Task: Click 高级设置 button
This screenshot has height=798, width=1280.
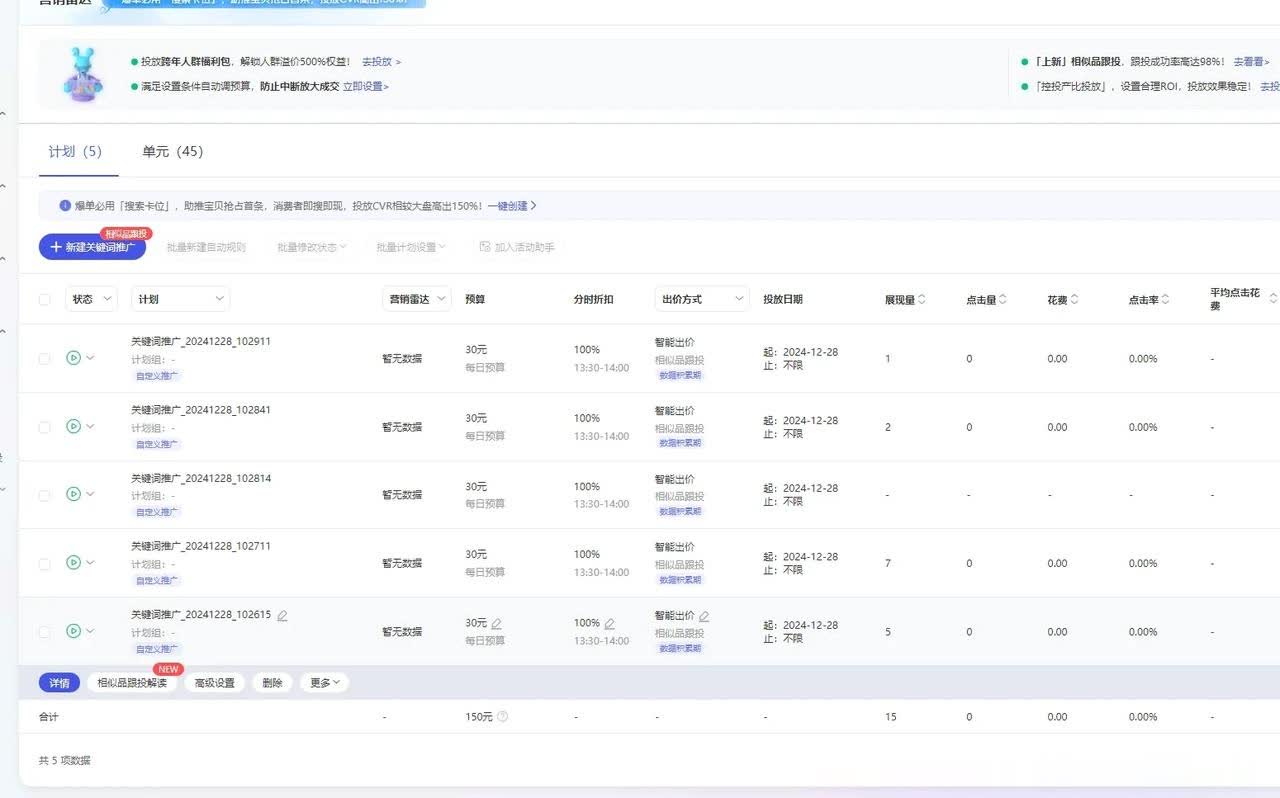Action: (x=215, y=683)
